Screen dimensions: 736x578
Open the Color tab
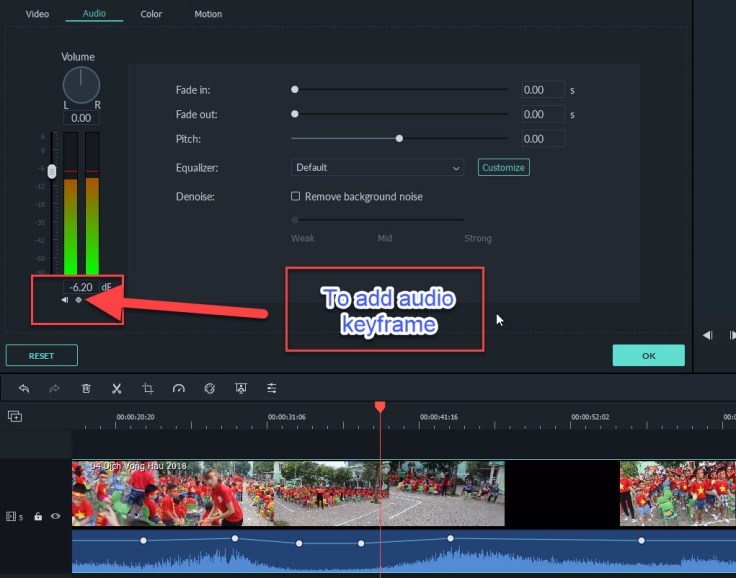pos(151,14)
